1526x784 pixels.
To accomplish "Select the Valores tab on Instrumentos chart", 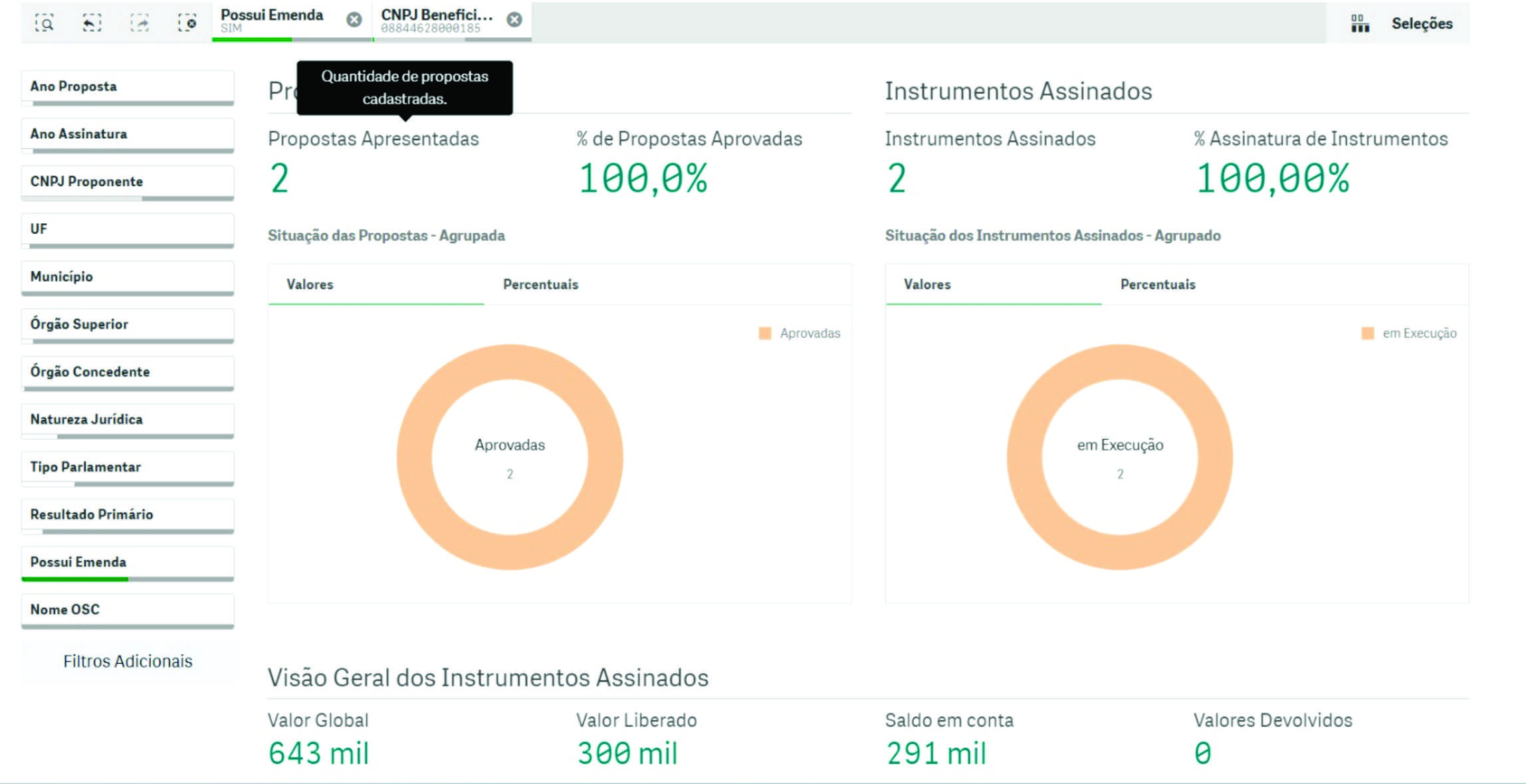I will (x=928, y=284).
